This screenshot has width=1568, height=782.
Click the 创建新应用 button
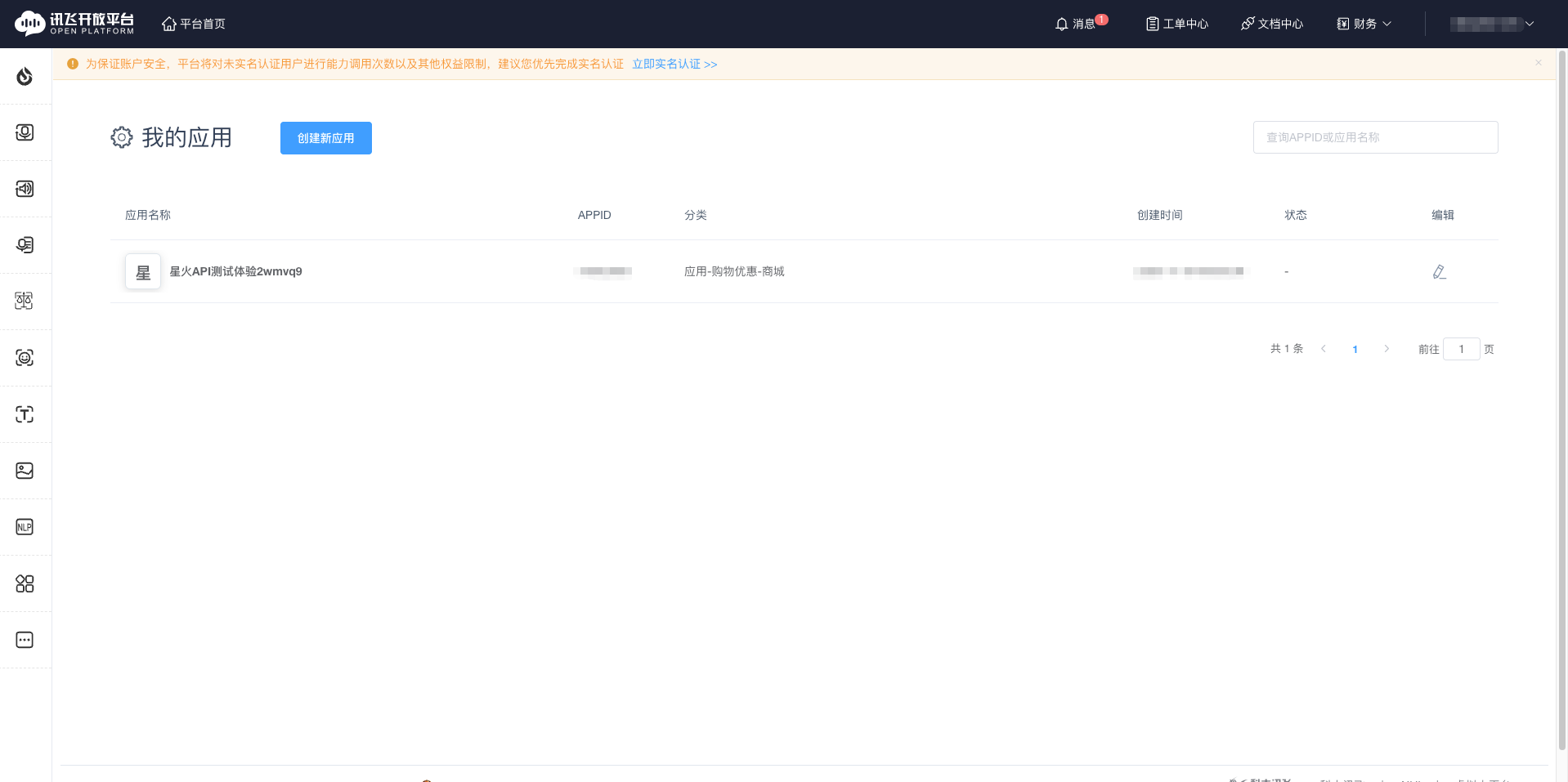click(325, 138)
